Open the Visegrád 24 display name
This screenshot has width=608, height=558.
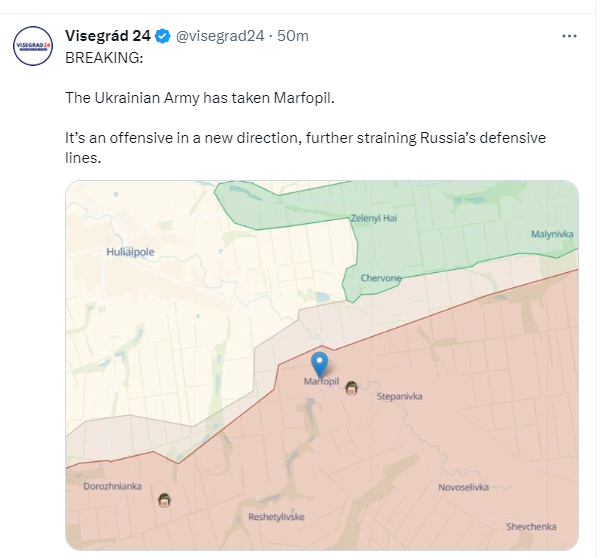tap(107, 36)
